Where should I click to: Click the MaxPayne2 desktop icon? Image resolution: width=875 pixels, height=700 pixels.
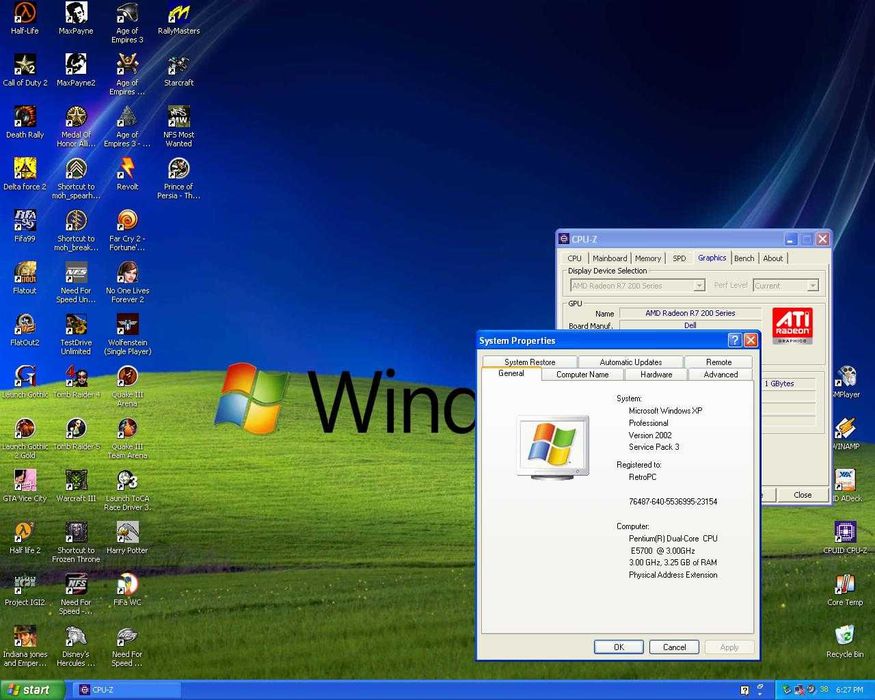(x=76, y=70)
